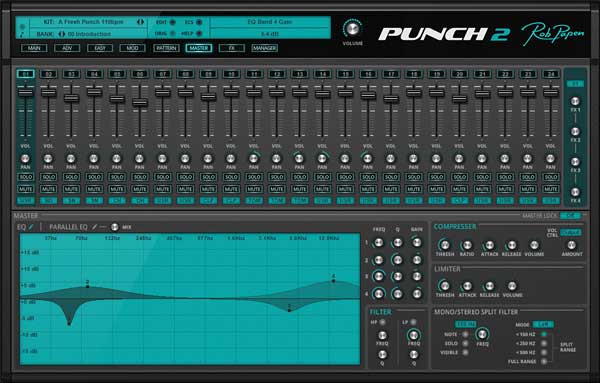Adjust the Limiter VOLUME knob
This screenshot has height=383, width=600.
point(512,286)
